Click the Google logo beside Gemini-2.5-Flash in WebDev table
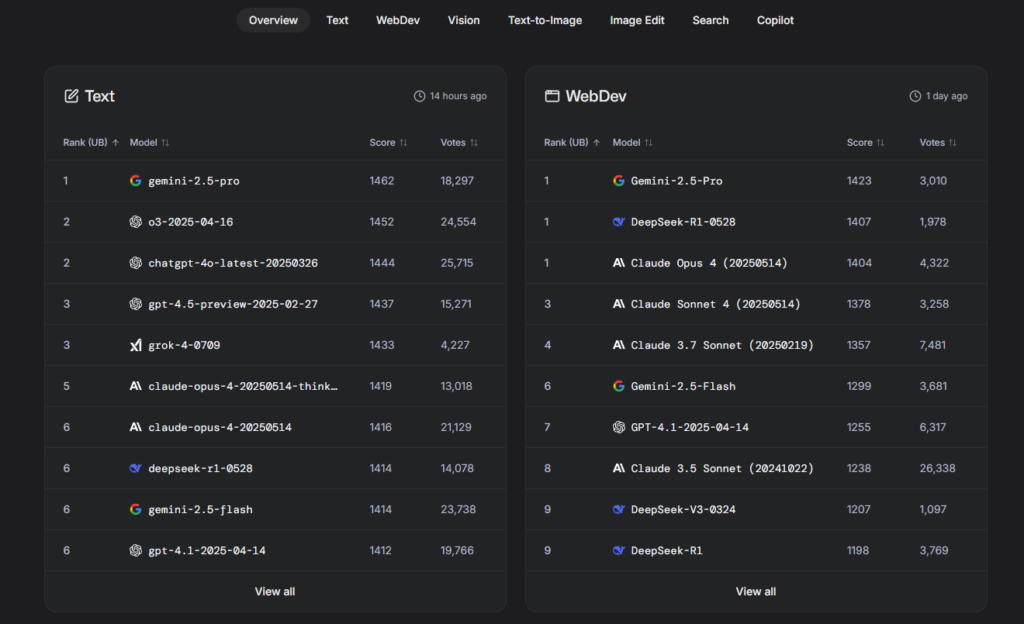1024x624 pixels. (618, 386)
